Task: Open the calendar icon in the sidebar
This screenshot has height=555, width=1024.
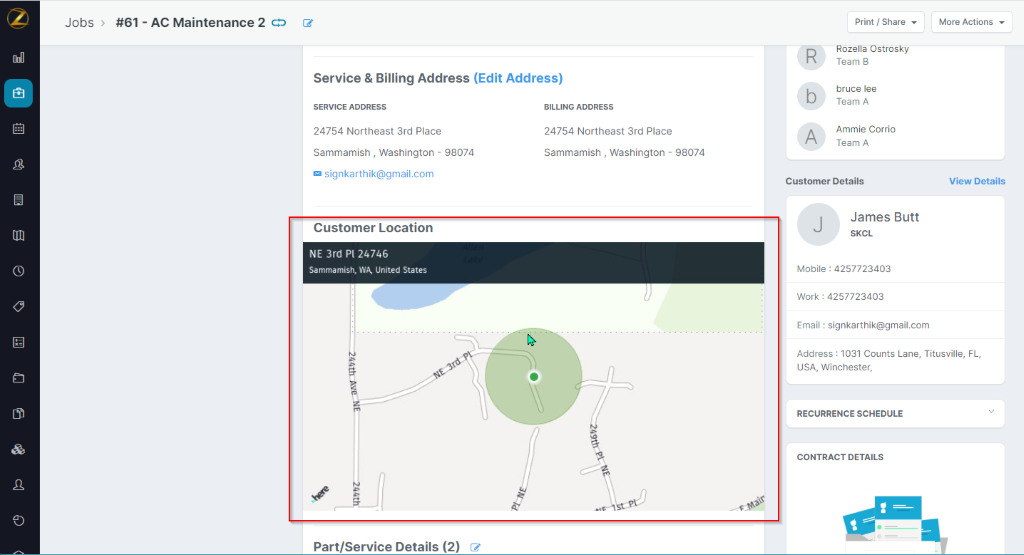Action: click(18, 129)
